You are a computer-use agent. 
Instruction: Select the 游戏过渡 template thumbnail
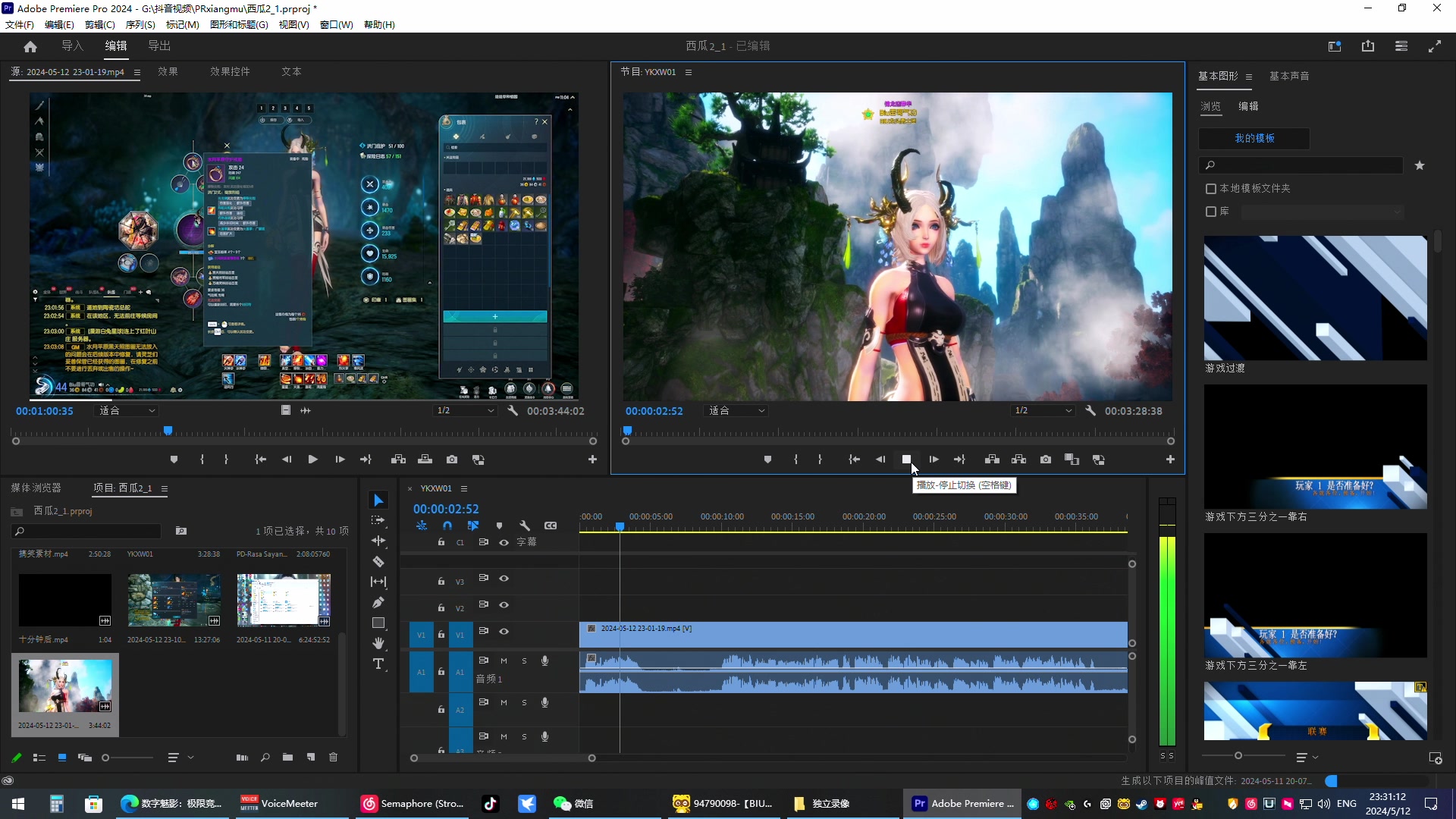click(1315, 298)
